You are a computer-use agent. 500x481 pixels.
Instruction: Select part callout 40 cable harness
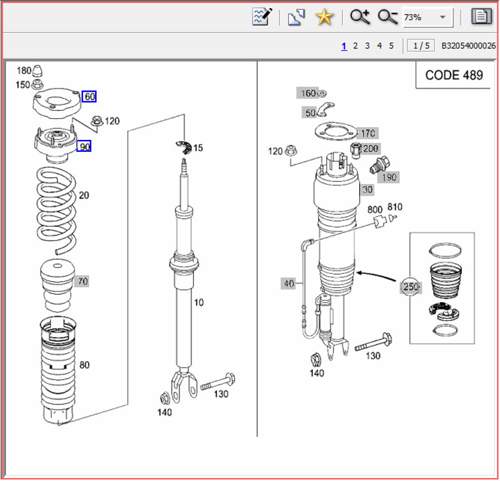pos(288,283)
